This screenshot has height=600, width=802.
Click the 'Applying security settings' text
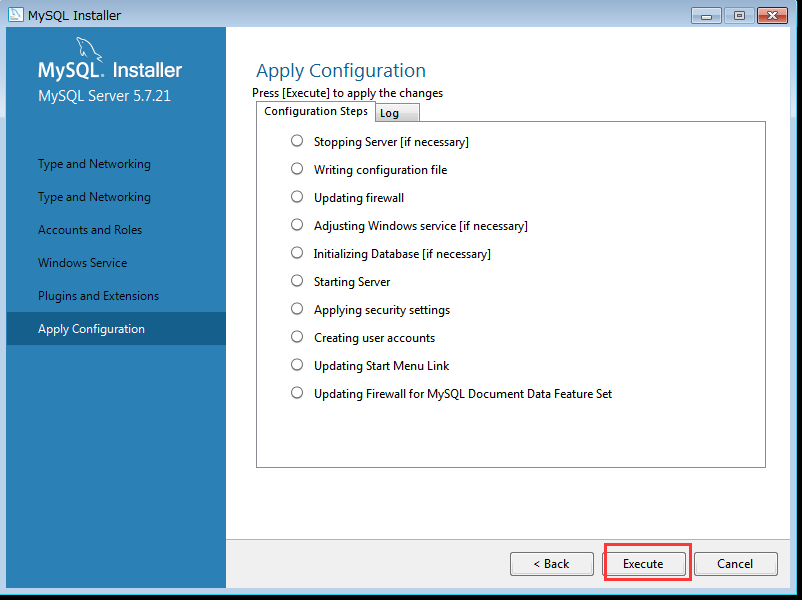[x=382, y=310]
